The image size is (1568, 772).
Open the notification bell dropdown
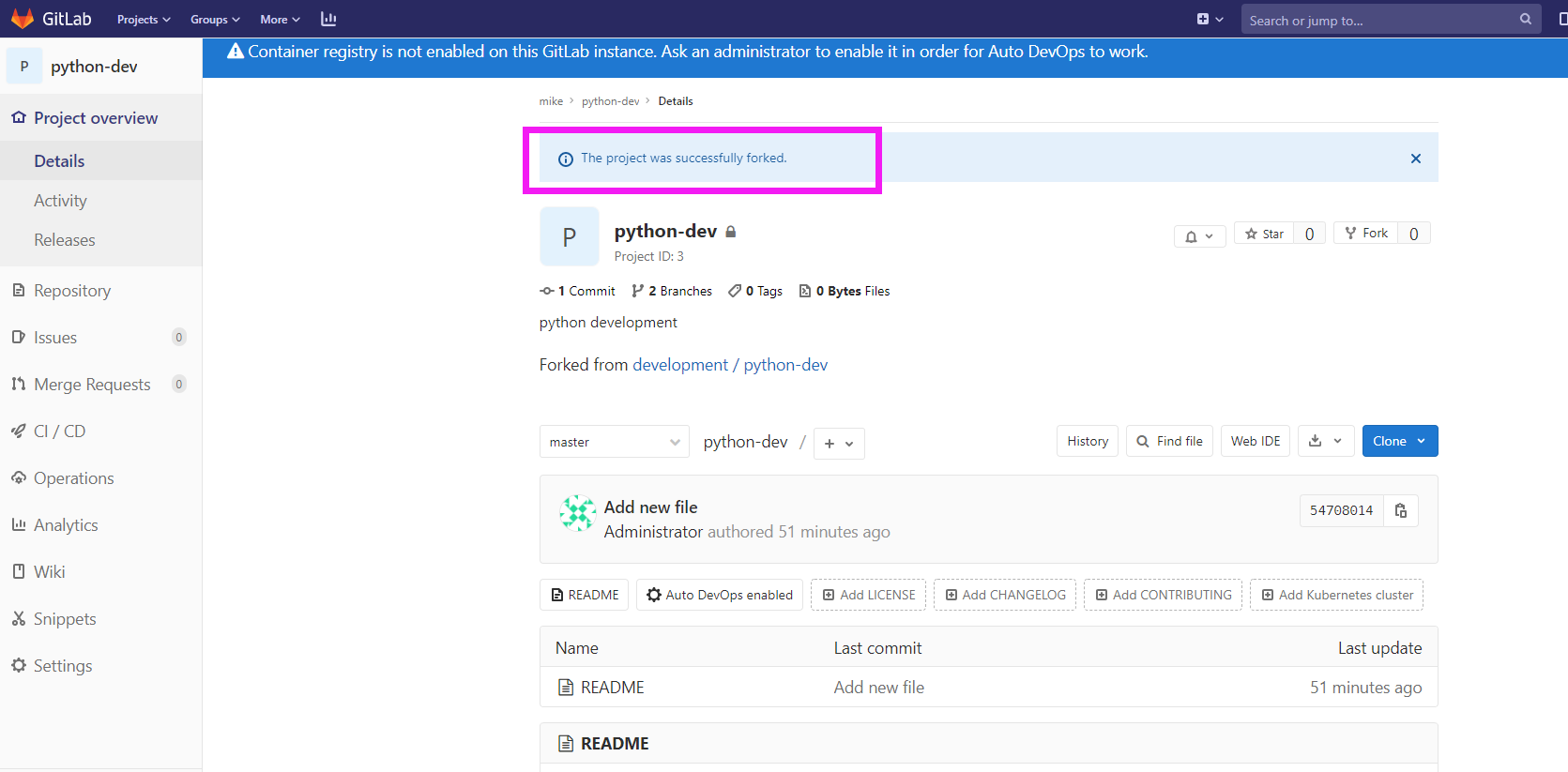[x=1199, y=236]
